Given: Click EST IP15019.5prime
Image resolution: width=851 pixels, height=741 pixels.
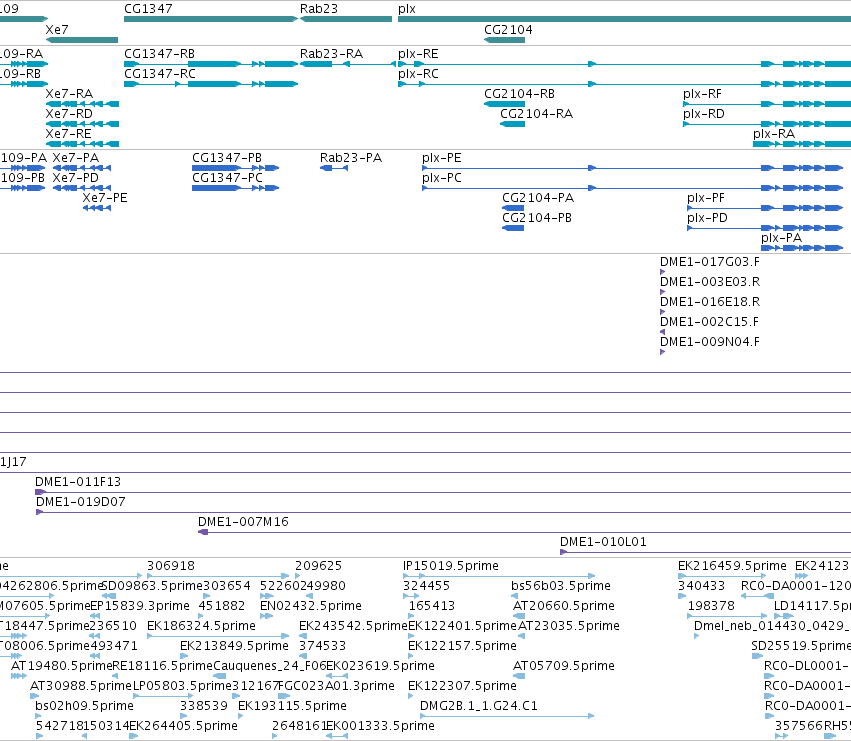Looking at the screenshot, I should click(499, 576).
